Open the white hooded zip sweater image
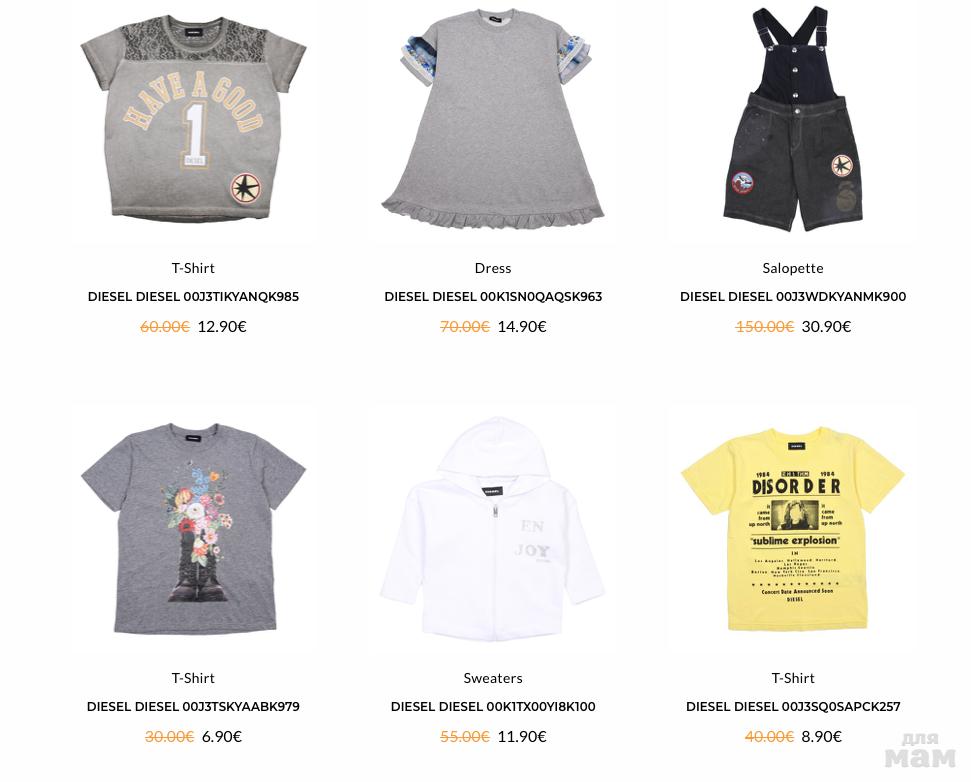971x782 pixels. click(x=493, y=529)
